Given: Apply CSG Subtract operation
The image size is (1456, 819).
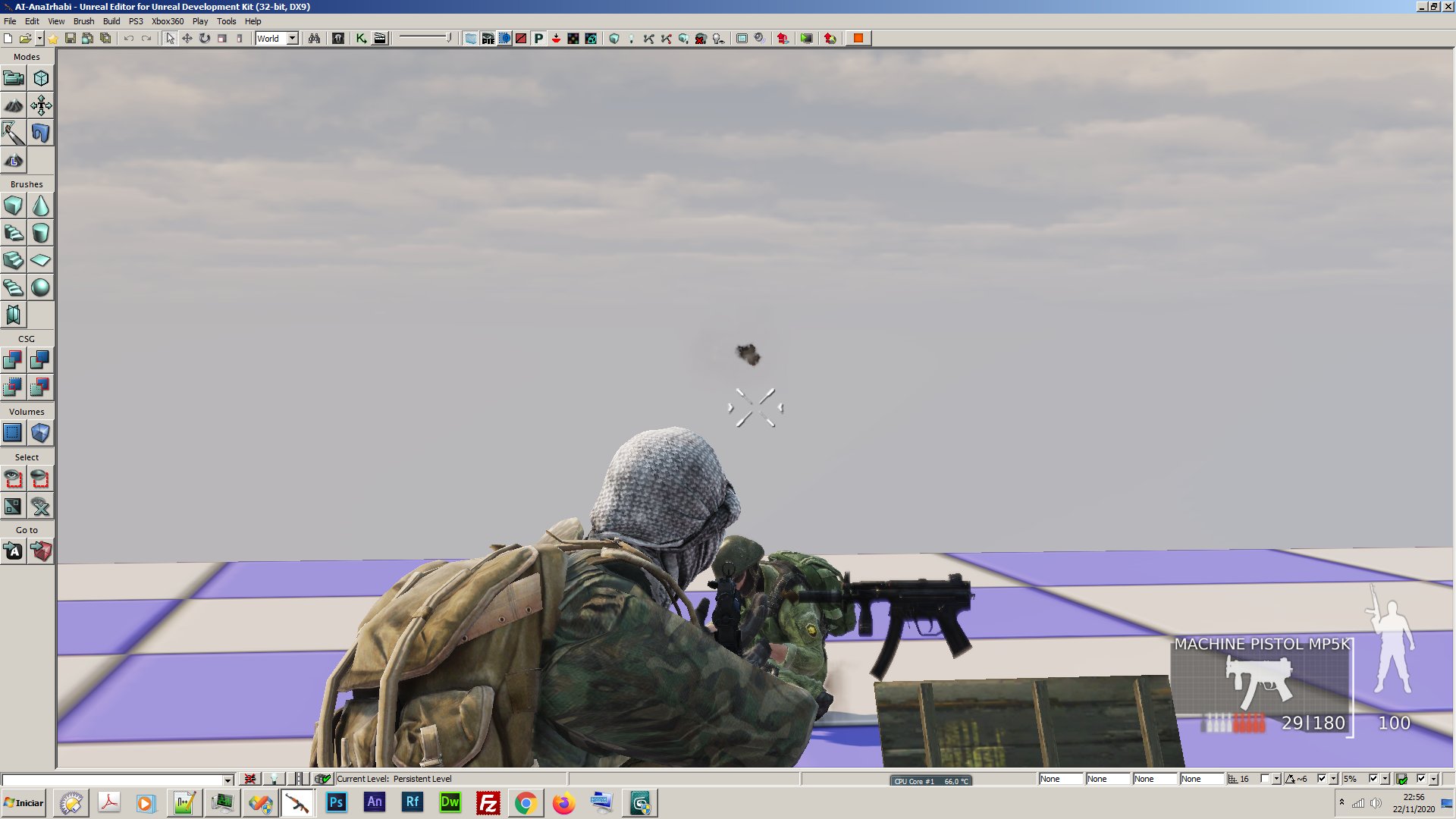Looking at the screenshot, I should [41, 360].
